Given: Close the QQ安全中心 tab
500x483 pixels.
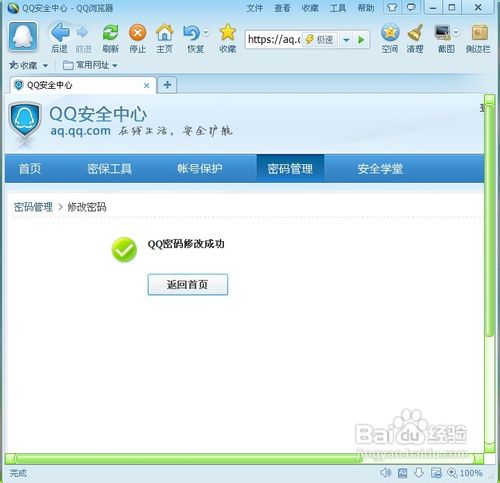Looking at the screenshot, I should 146,86.
